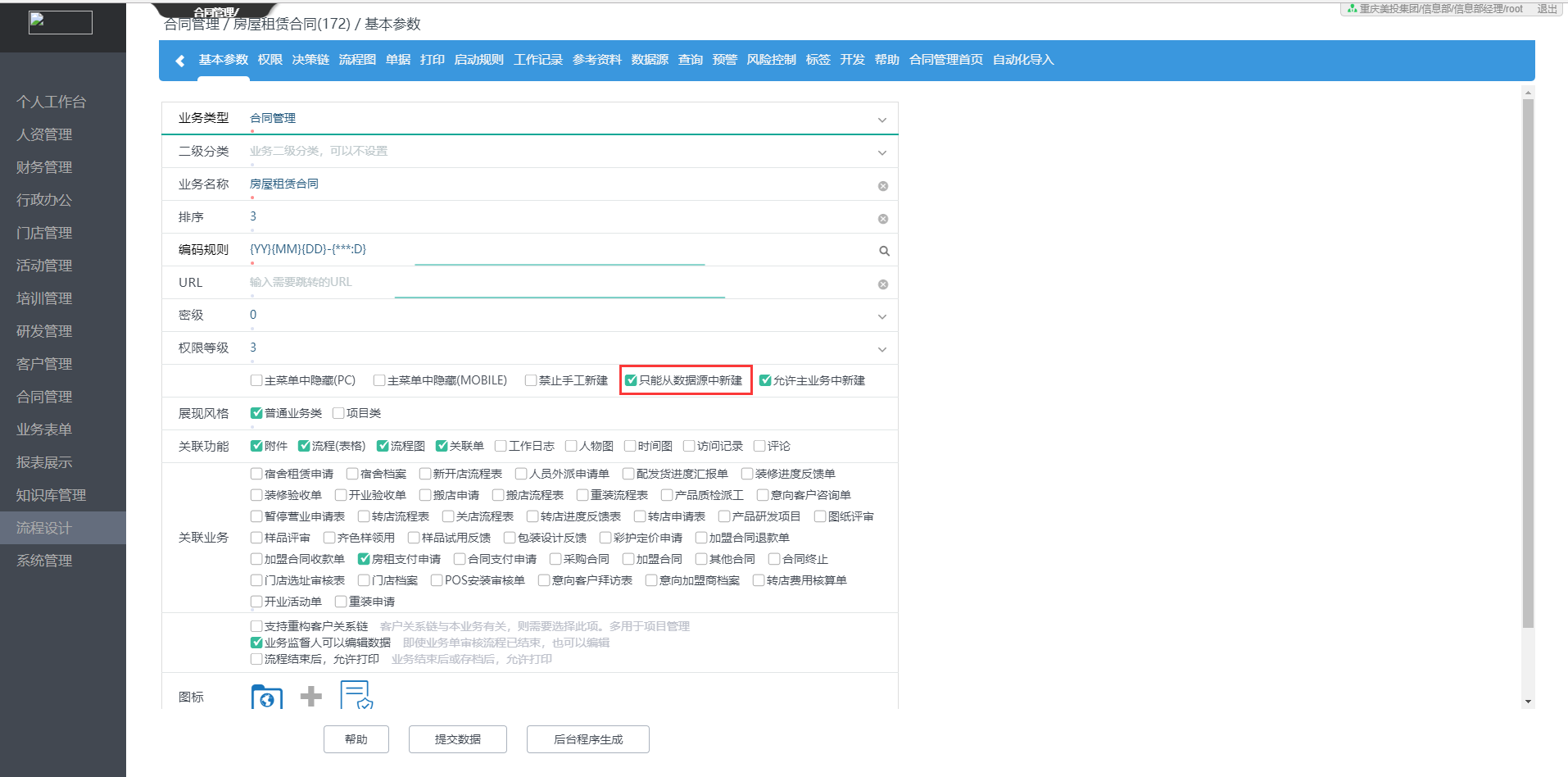Screen dimensions: 1568x777
Task: Click the URL input field
Action: 557,282
